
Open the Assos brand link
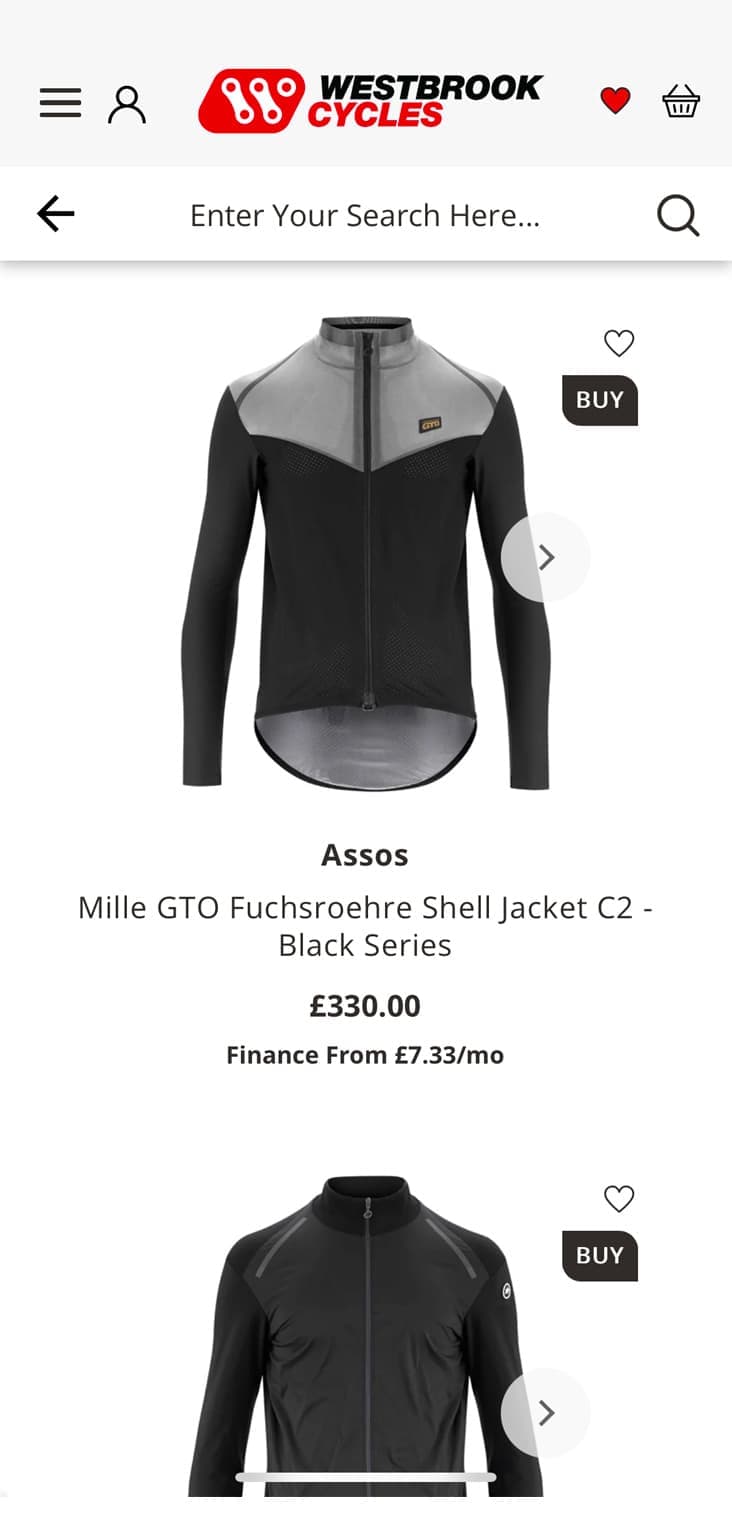point(365,855)
